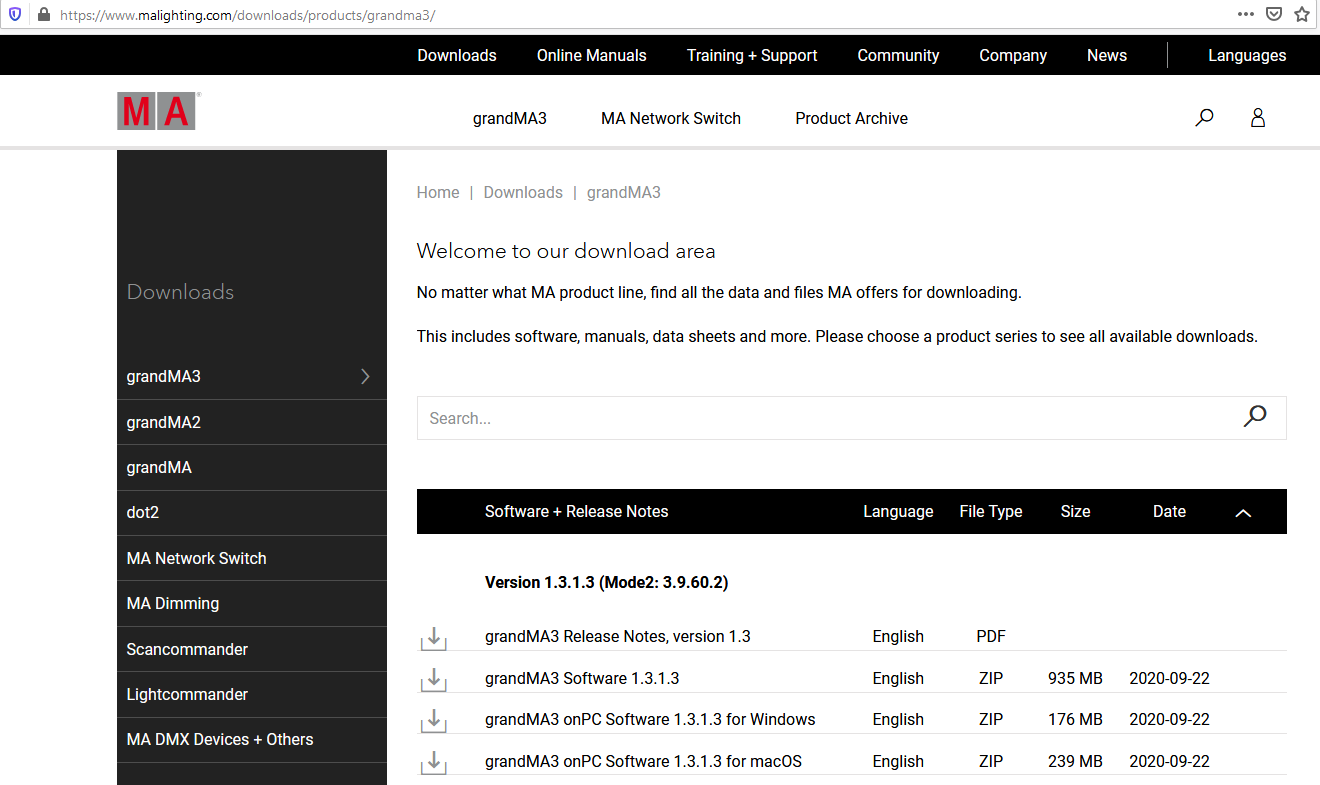Select grandMA3 in the product navigation
The width and height of the screenshot is (1320, 785).
510,118
